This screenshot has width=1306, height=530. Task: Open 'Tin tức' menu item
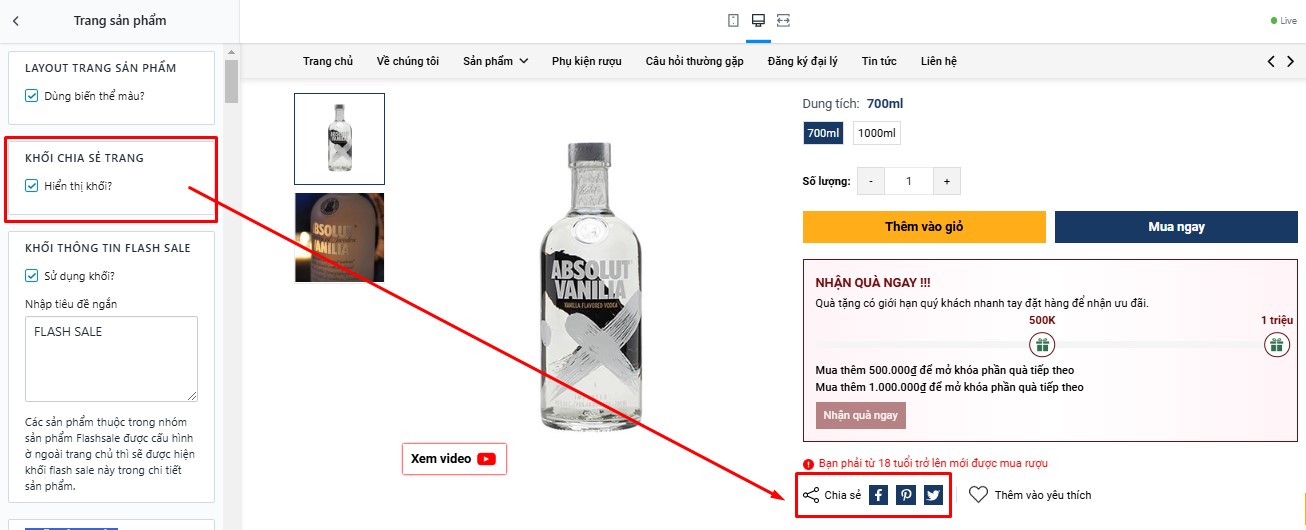click(x=879, y=61)
